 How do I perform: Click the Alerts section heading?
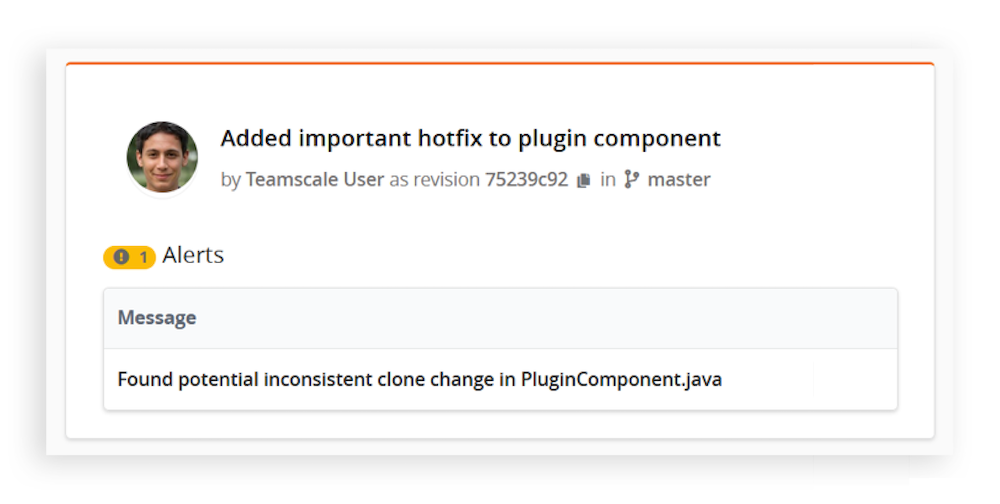tap(193, 255)
